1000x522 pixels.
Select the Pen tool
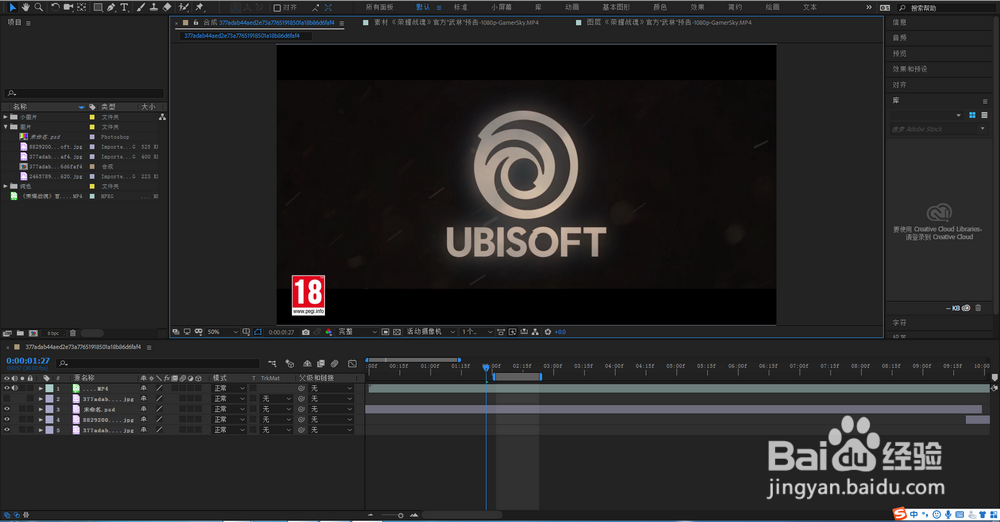point(112,7)
